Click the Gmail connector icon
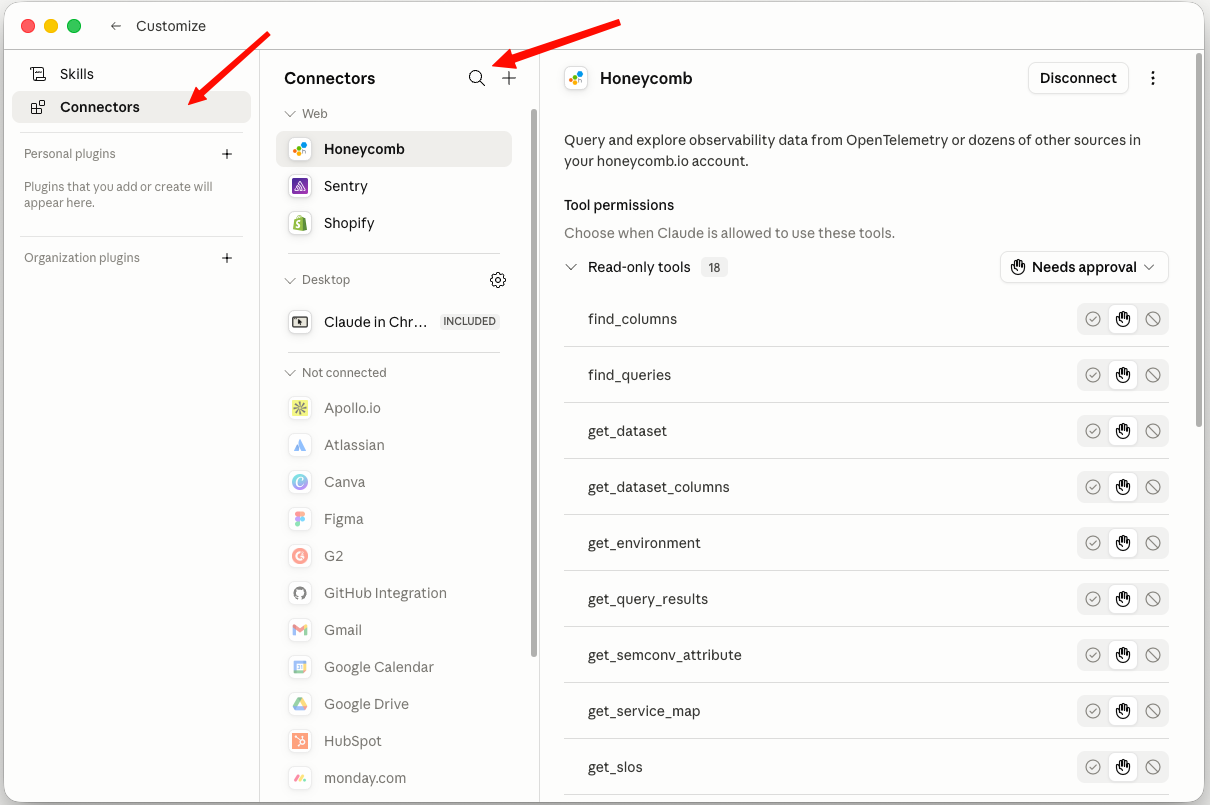The image size is (1210, 805). tap(300, 630)
